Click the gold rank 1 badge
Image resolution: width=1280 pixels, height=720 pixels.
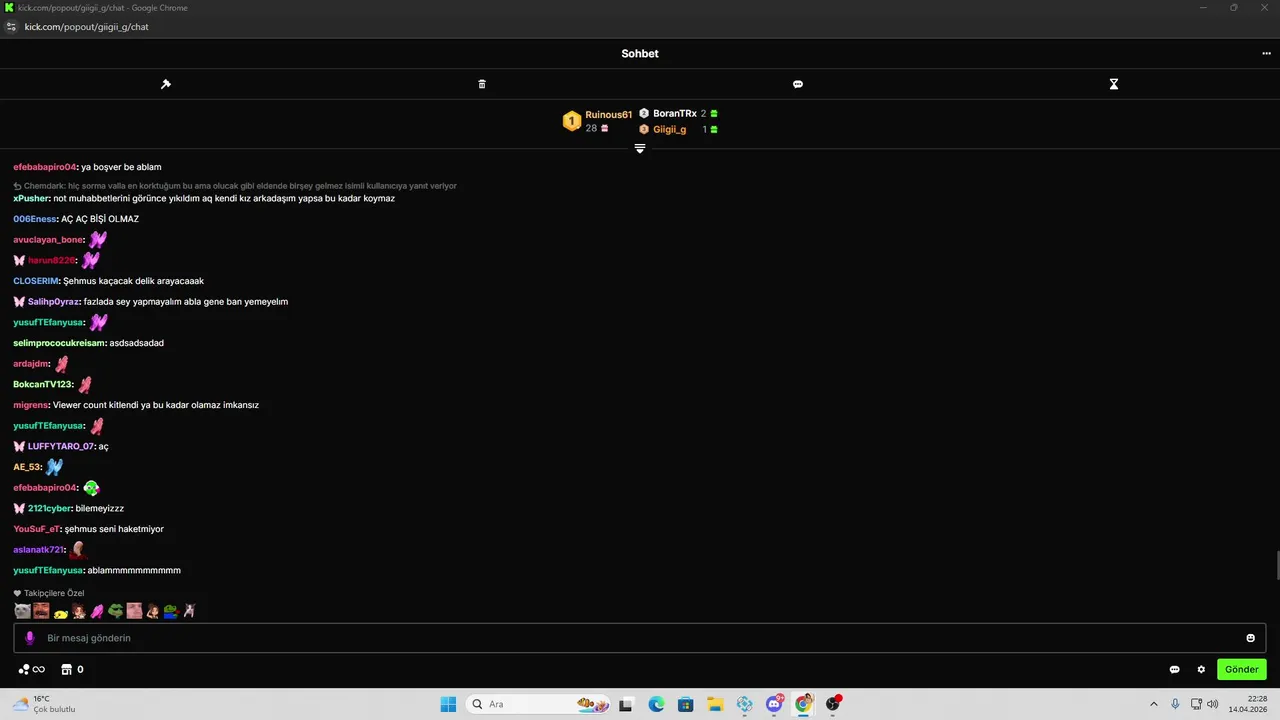click(572, 121)
